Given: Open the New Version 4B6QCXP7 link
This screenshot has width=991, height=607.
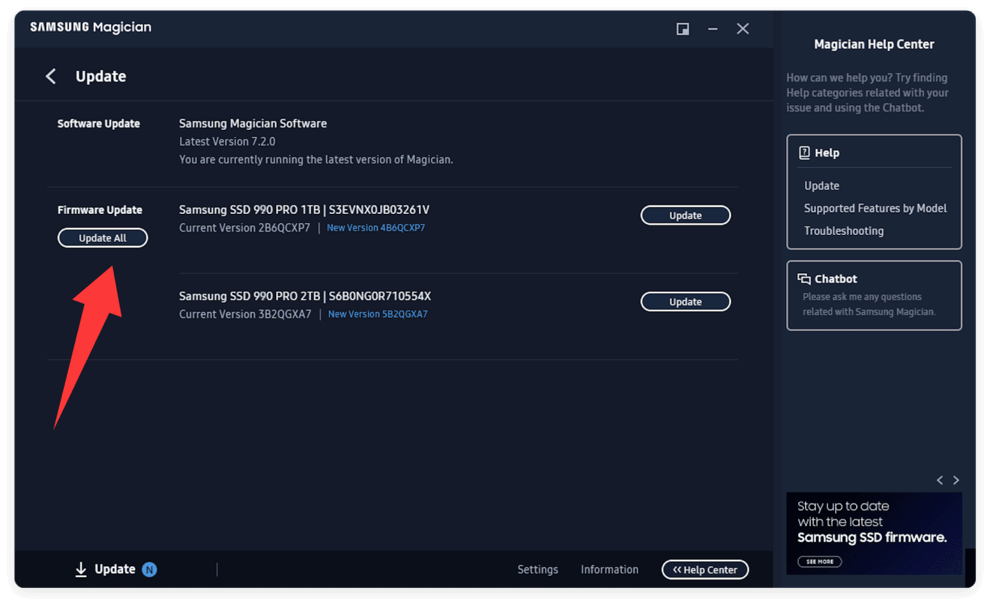Looking at the screenshot, I should [x=375, y=227].
